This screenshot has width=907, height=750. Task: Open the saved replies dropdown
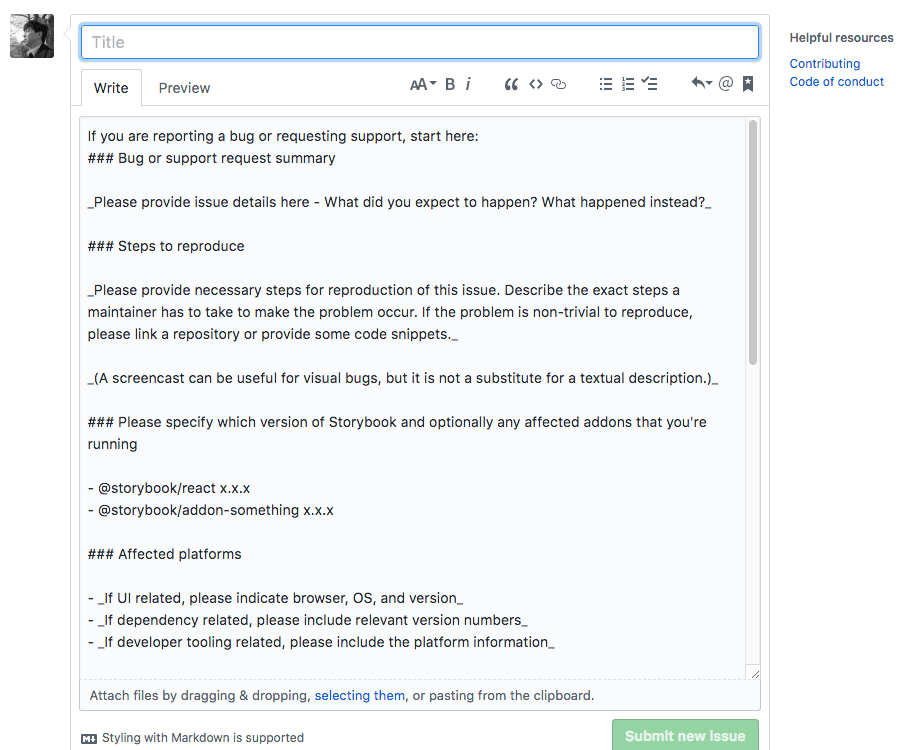tap(701, 85)
